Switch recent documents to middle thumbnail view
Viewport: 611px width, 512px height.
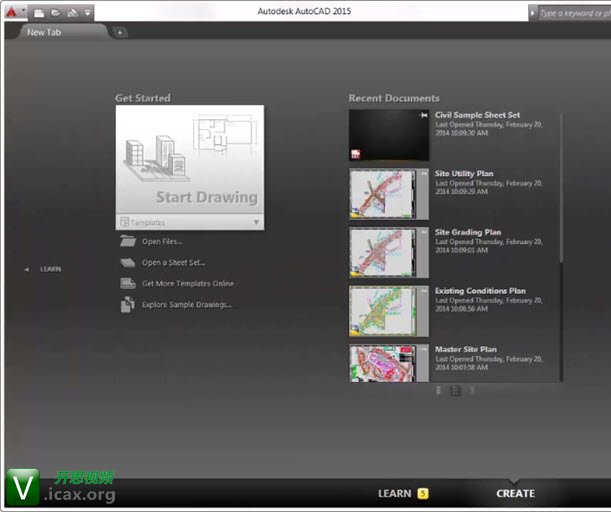[456, 391]
